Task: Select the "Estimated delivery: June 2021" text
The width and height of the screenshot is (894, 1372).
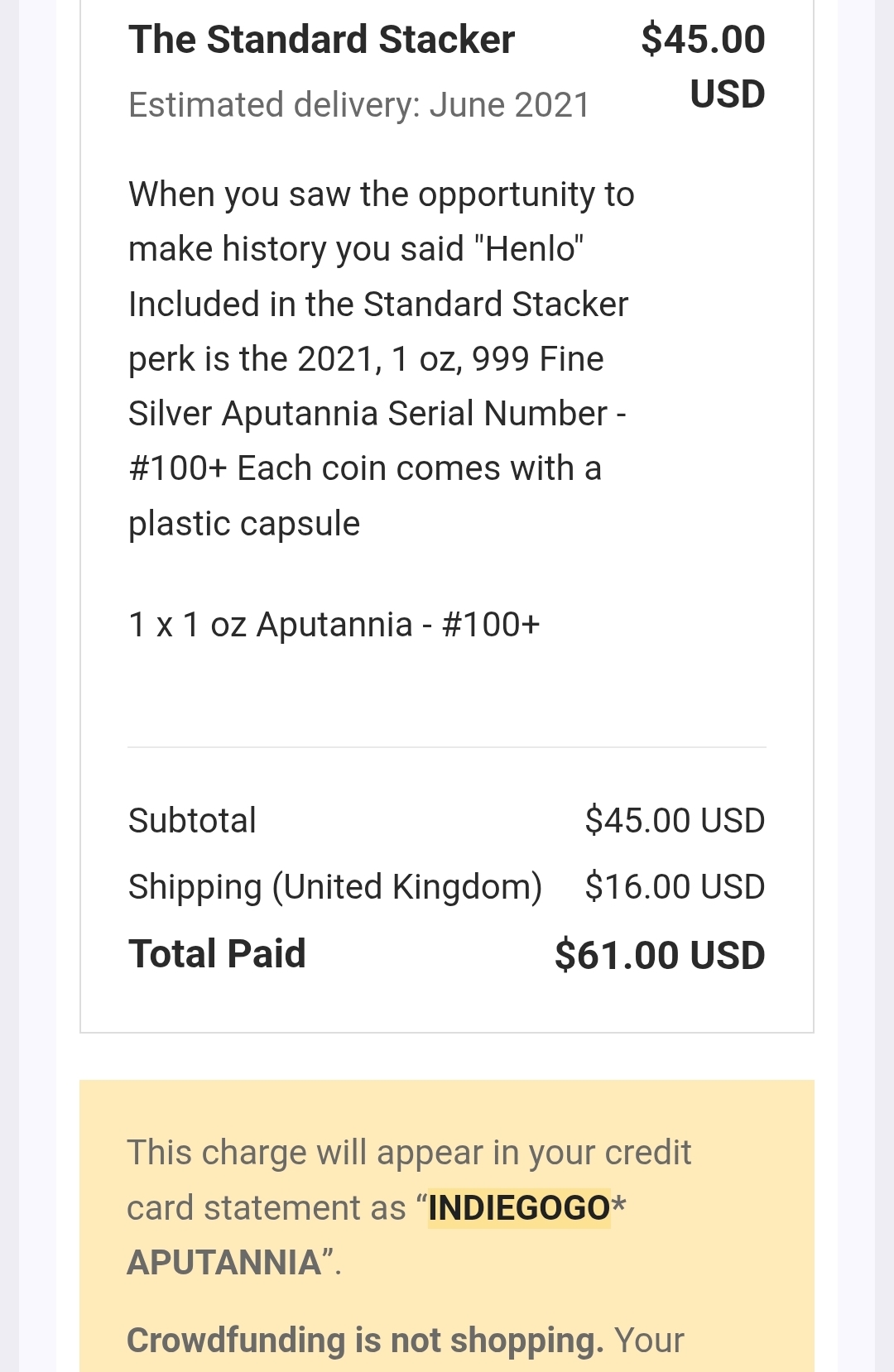Action: 358,105
